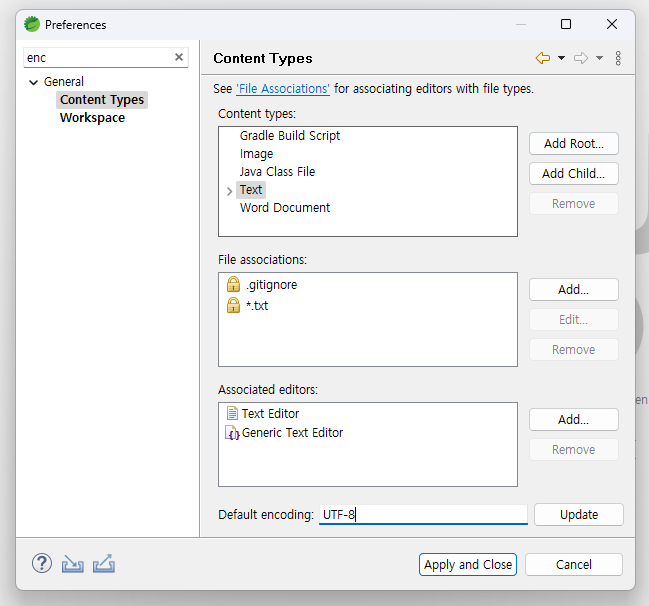Click into the Default encoding field
Viewport: 649px width, 606px height.
422,515
